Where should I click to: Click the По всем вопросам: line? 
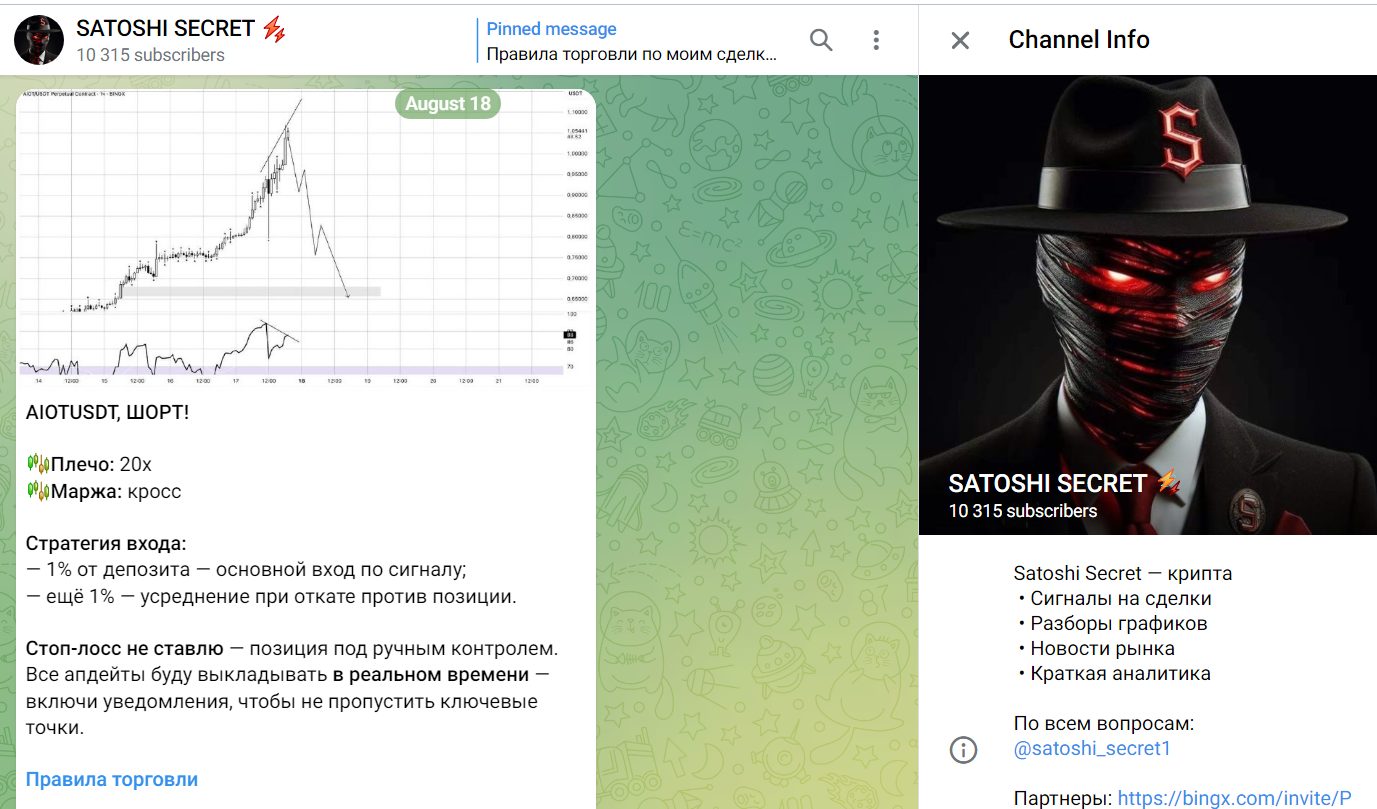[1104, 723]
